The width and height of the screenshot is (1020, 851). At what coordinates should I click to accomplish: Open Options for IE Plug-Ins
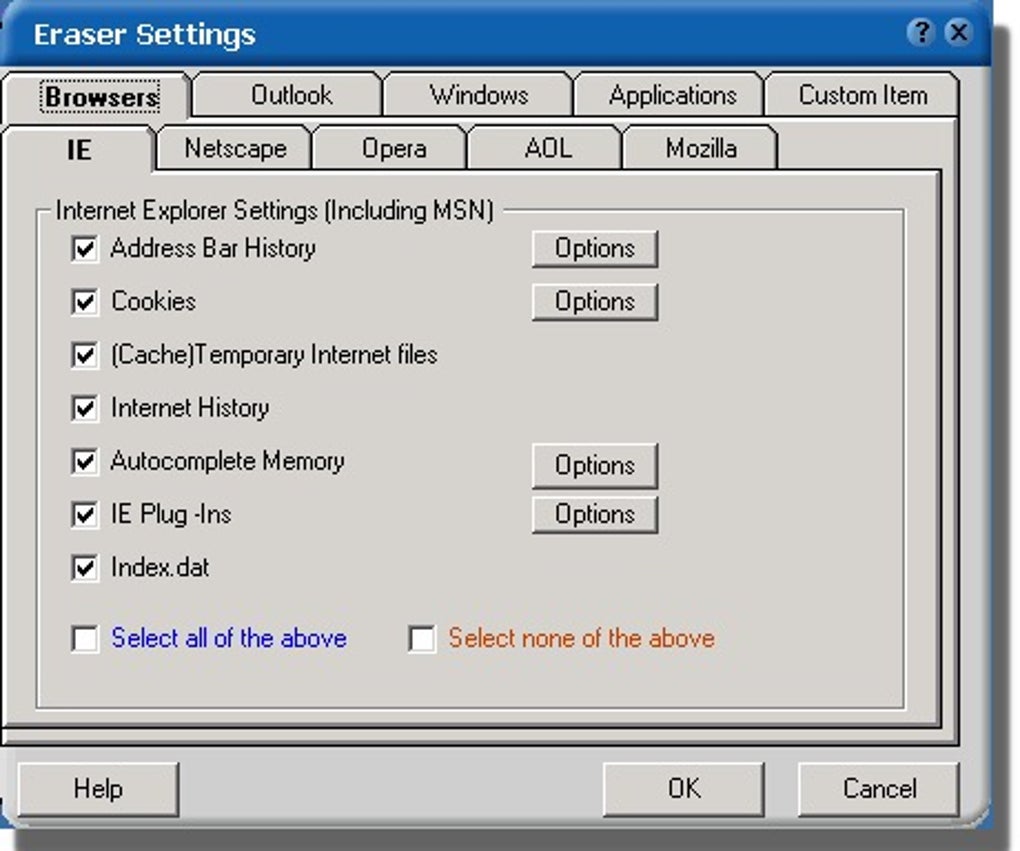(595, 515)
